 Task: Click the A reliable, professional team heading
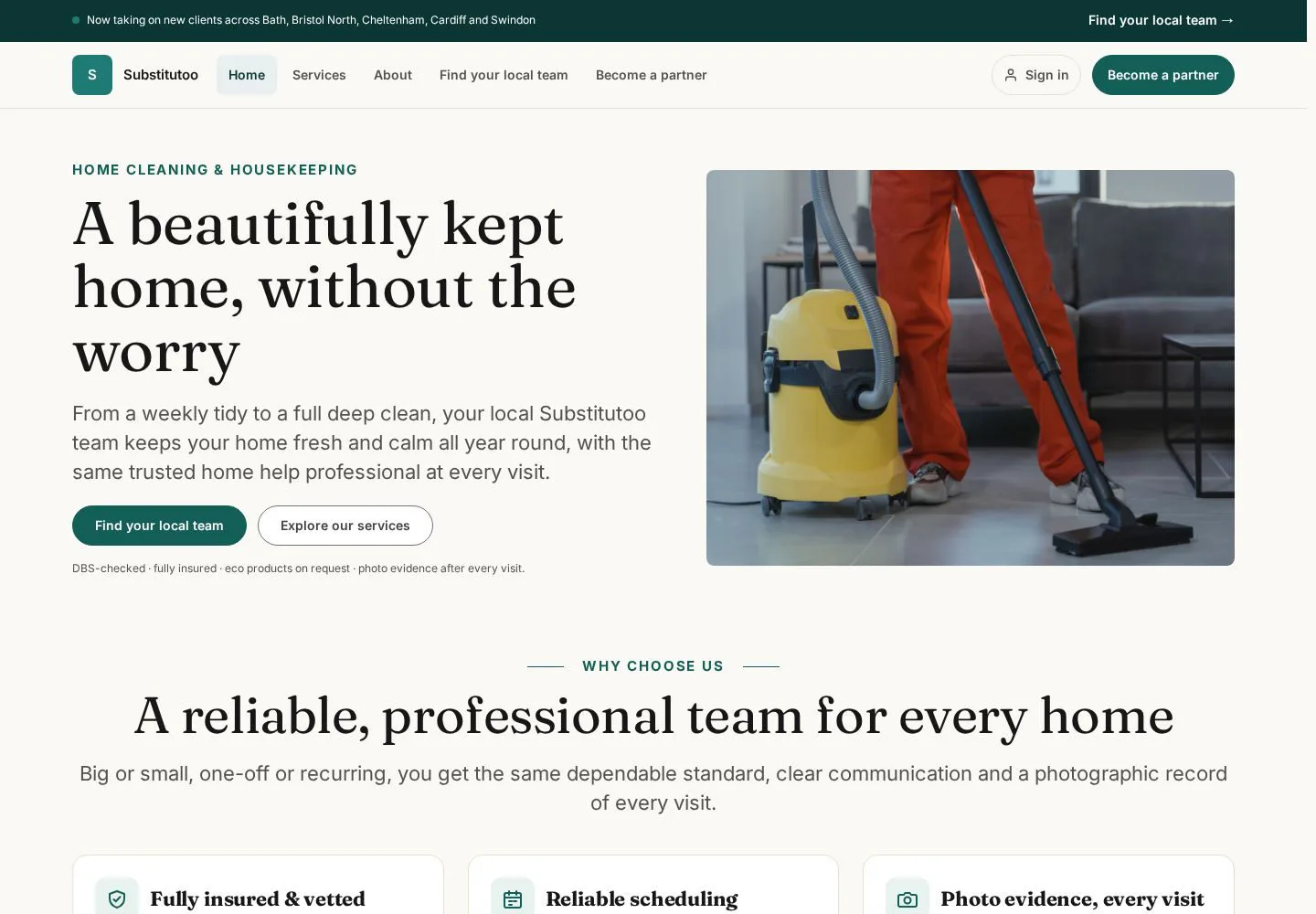point(653,716)
